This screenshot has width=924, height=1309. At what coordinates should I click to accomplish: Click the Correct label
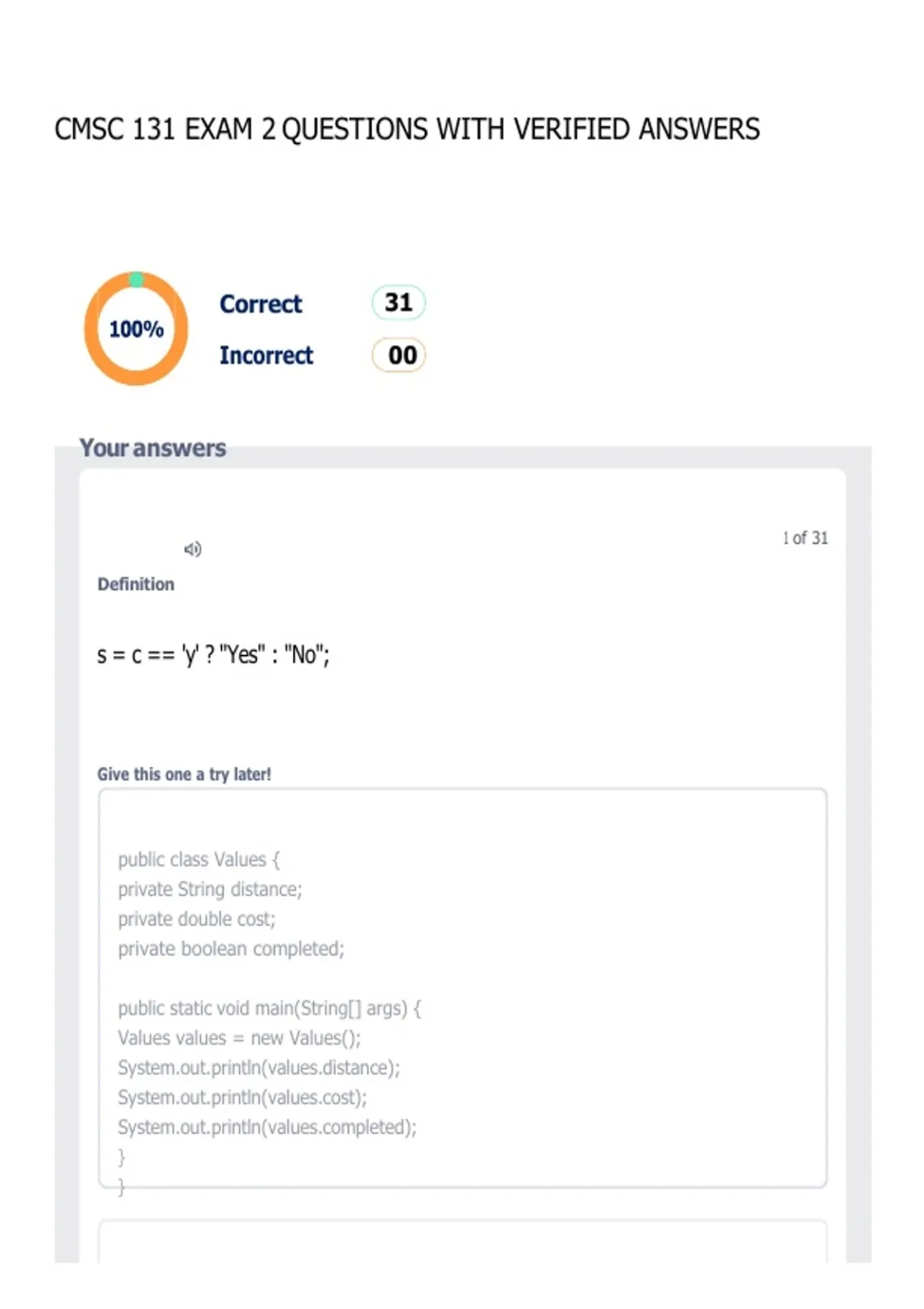261,304
